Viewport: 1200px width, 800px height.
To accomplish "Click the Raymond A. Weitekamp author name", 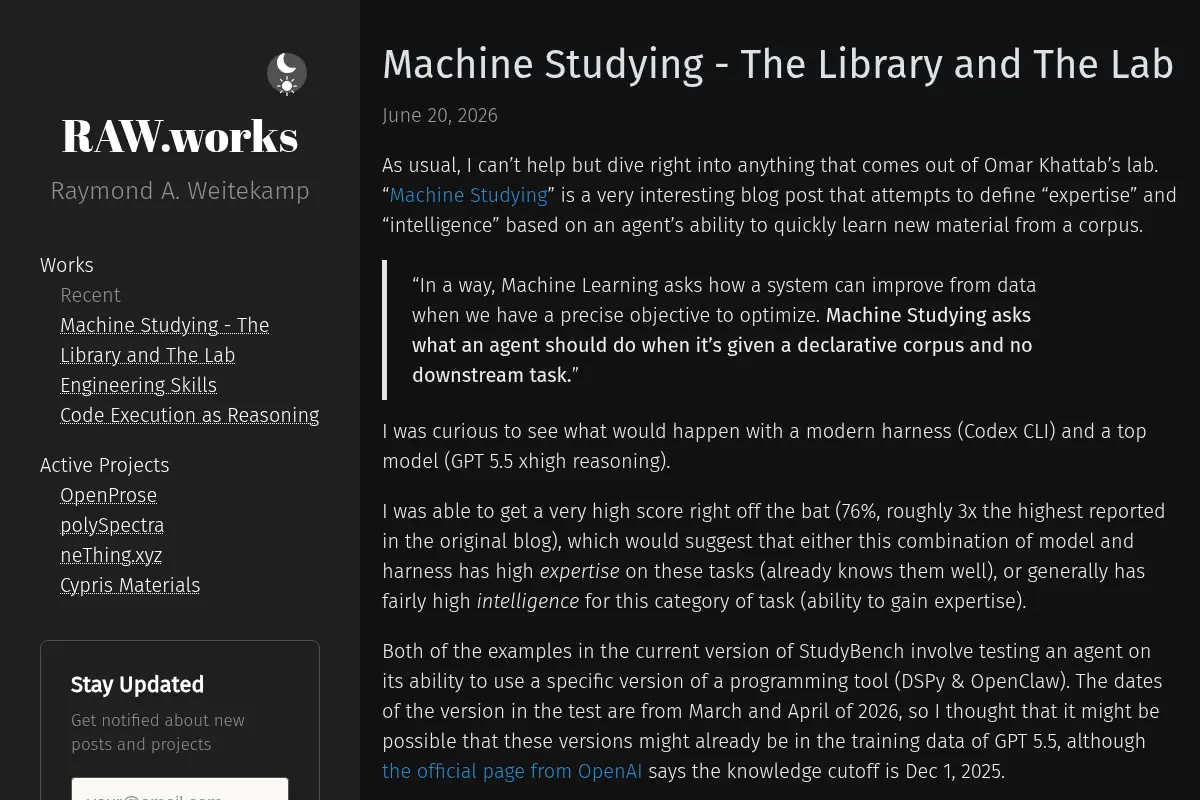I will pyautogui.click(x=180, y=191).
